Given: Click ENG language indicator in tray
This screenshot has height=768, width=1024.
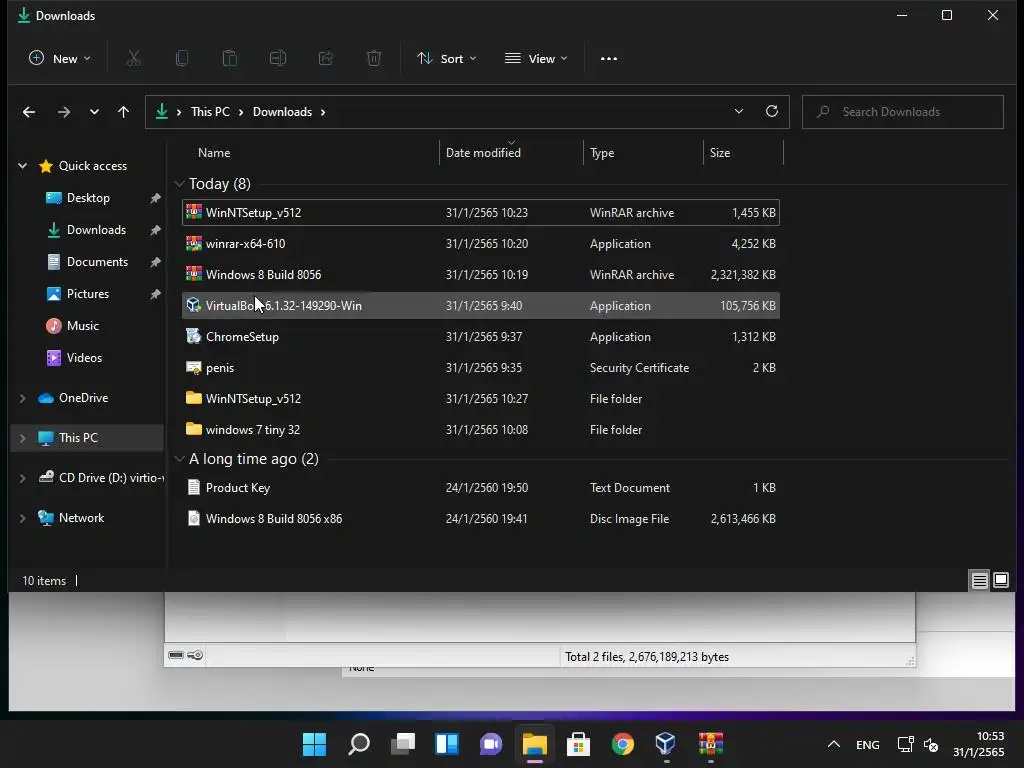Looking at the screenshot, I should [x=867, y=744].
